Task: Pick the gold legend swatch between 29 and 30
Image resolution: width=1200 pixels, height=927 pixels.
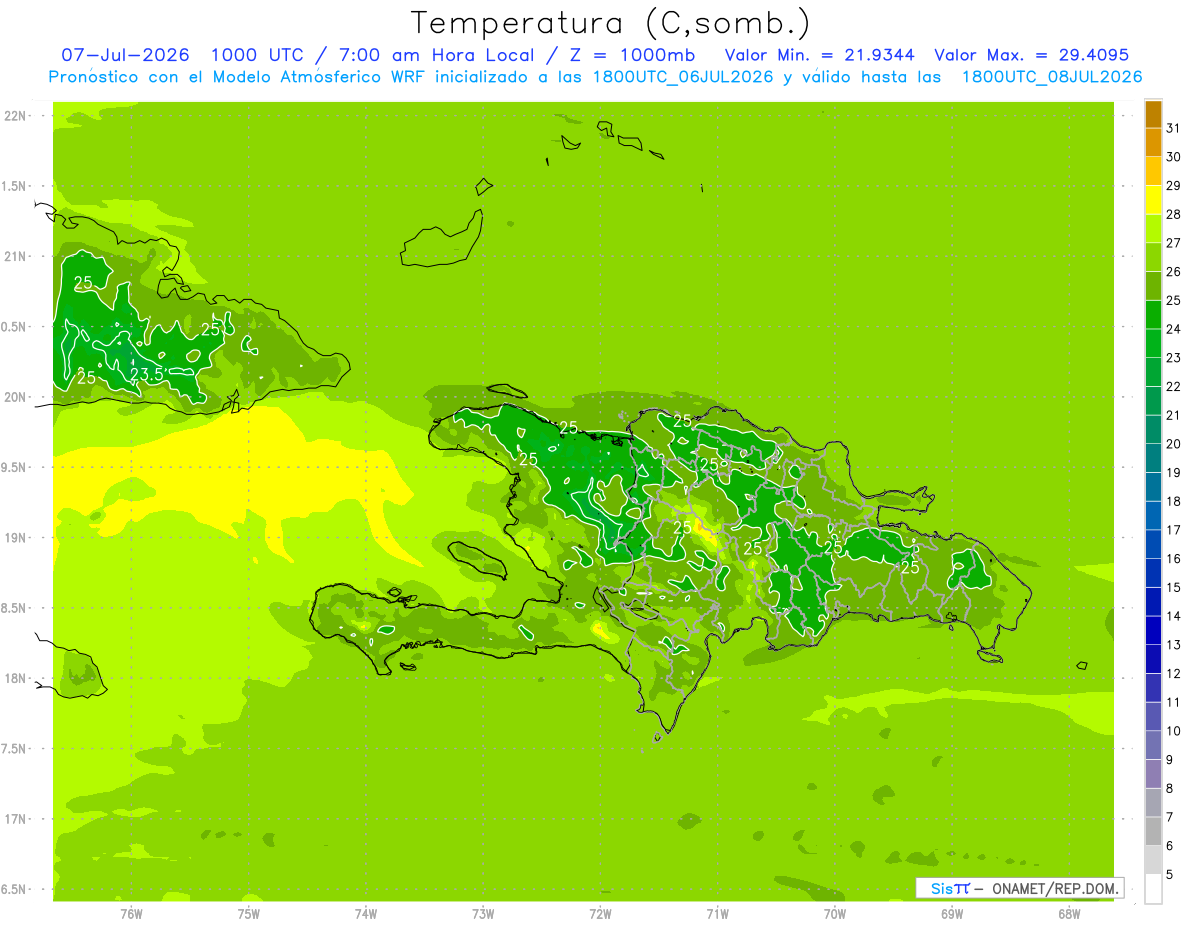Action: tap(1154, 171)
